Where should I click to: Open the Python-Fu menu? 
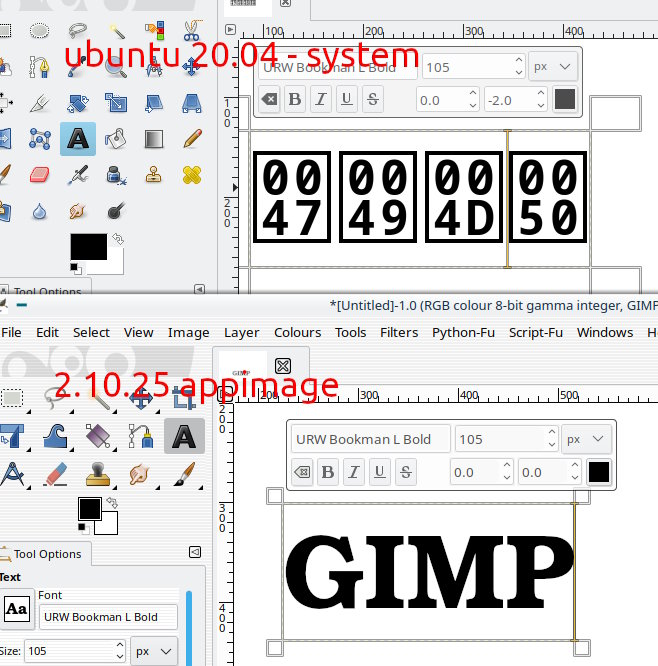pyautogui.click(x=463, y=332)
